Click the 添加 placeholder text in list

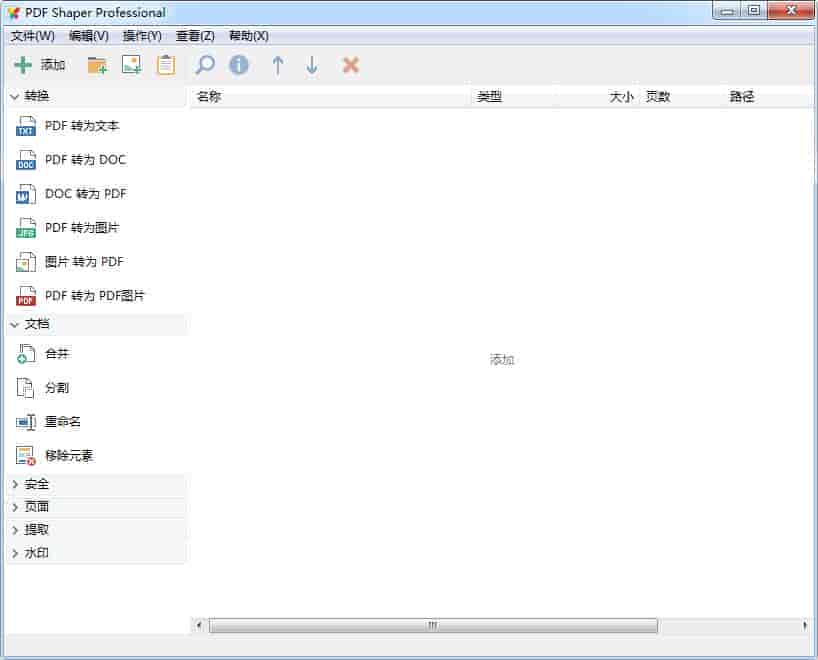(x=502, y=359)
